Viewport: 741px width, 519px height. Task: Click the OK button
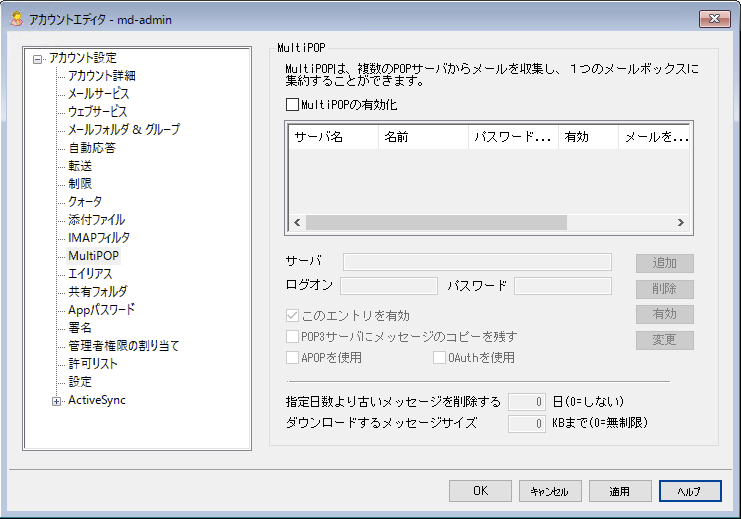click(x=480, y=491)
